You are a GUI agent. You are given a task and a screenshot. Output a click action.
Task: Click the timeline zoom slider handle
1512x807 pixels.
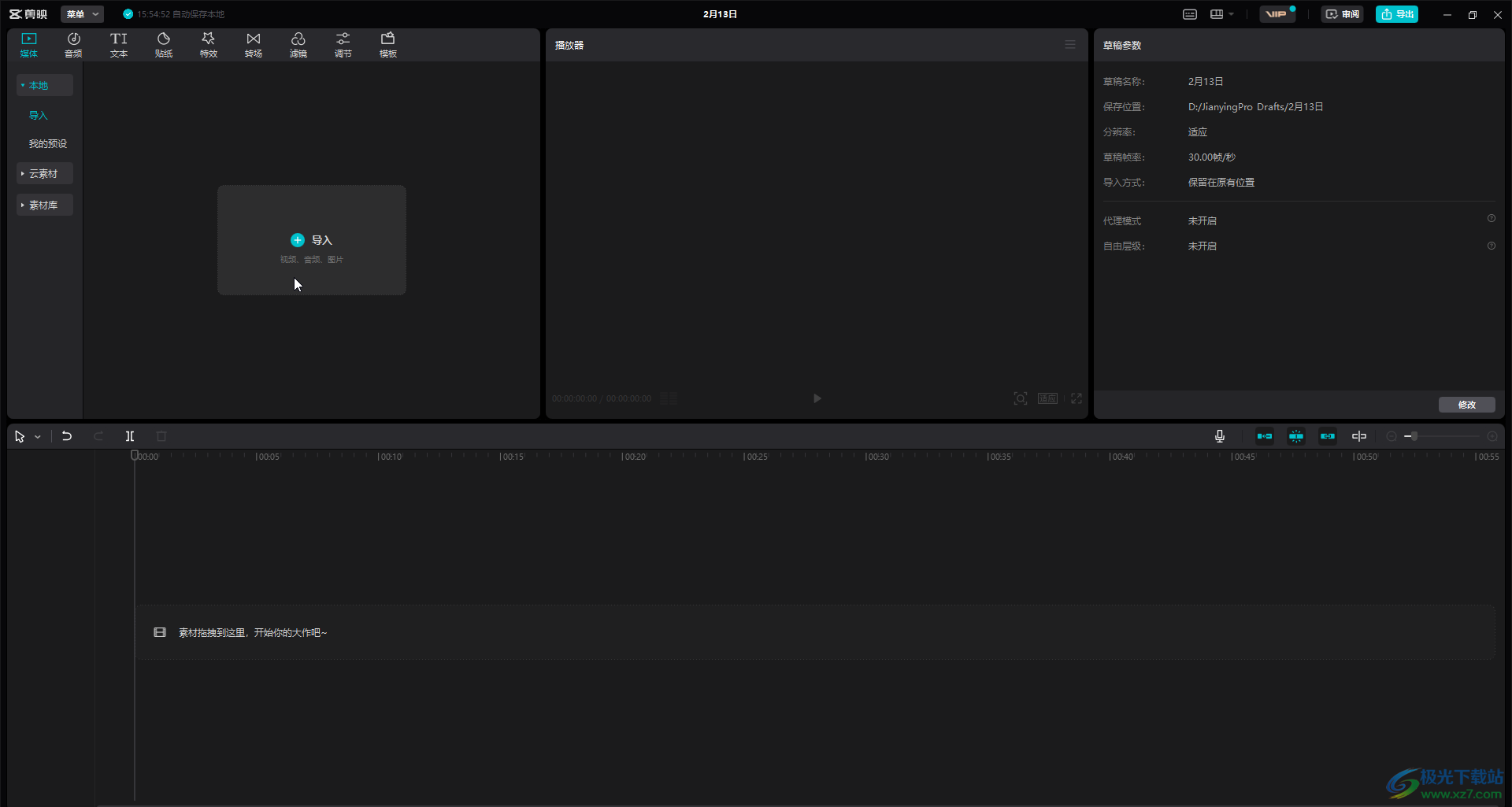coord(1414,436)
